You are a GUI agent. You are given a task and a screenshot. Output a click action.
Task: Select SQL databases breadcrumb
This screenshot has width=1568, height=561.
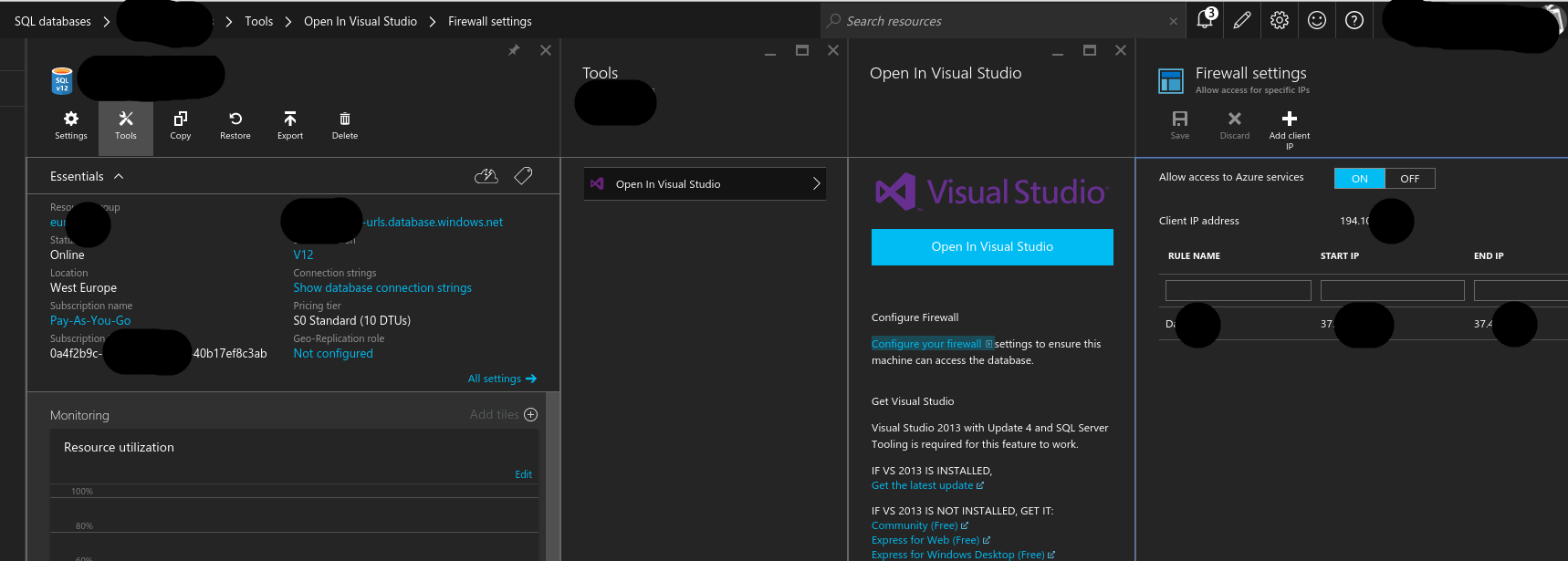pos(53,21)
